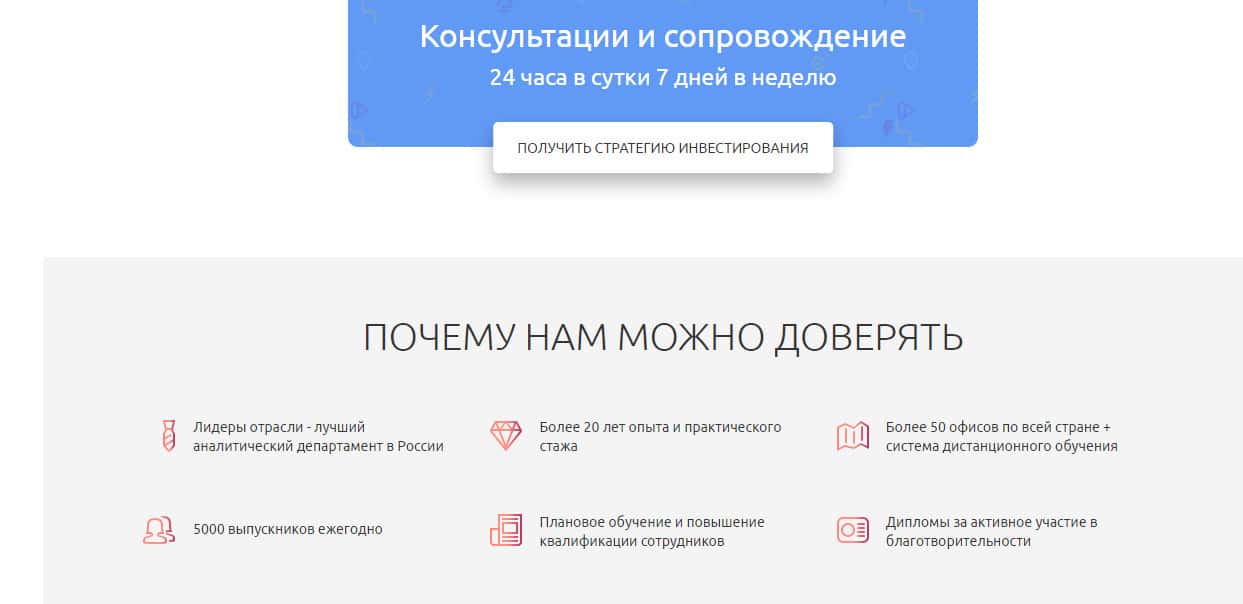Click the text 'Дипломы за активное участие в благотворительности'
Screen dimensions: 1243x604
pyautogui.click(x=992, y=532)
